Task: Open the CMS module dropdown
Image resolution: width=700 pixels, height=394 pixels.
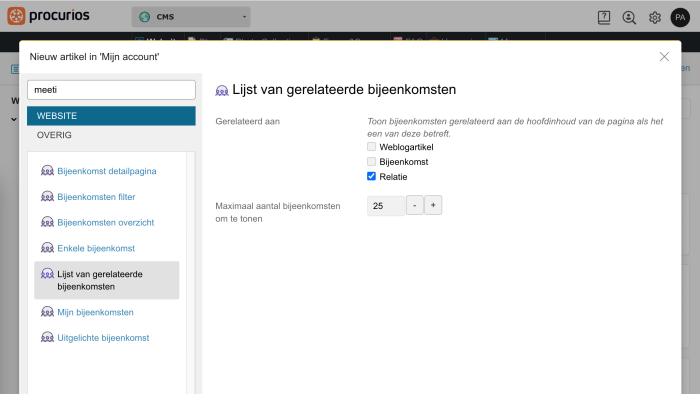Action: tap(191, 17)
